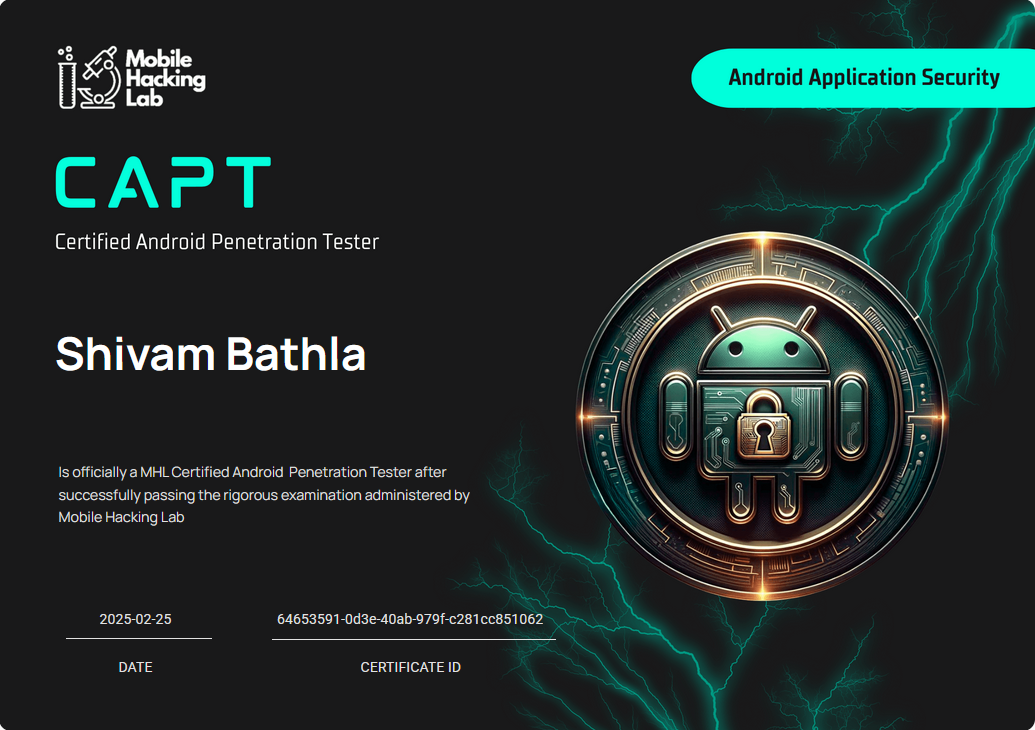The image size is (1035, 730).
Task: Click the DATE label
Action: pyautogui.click(x=135, y=667)
